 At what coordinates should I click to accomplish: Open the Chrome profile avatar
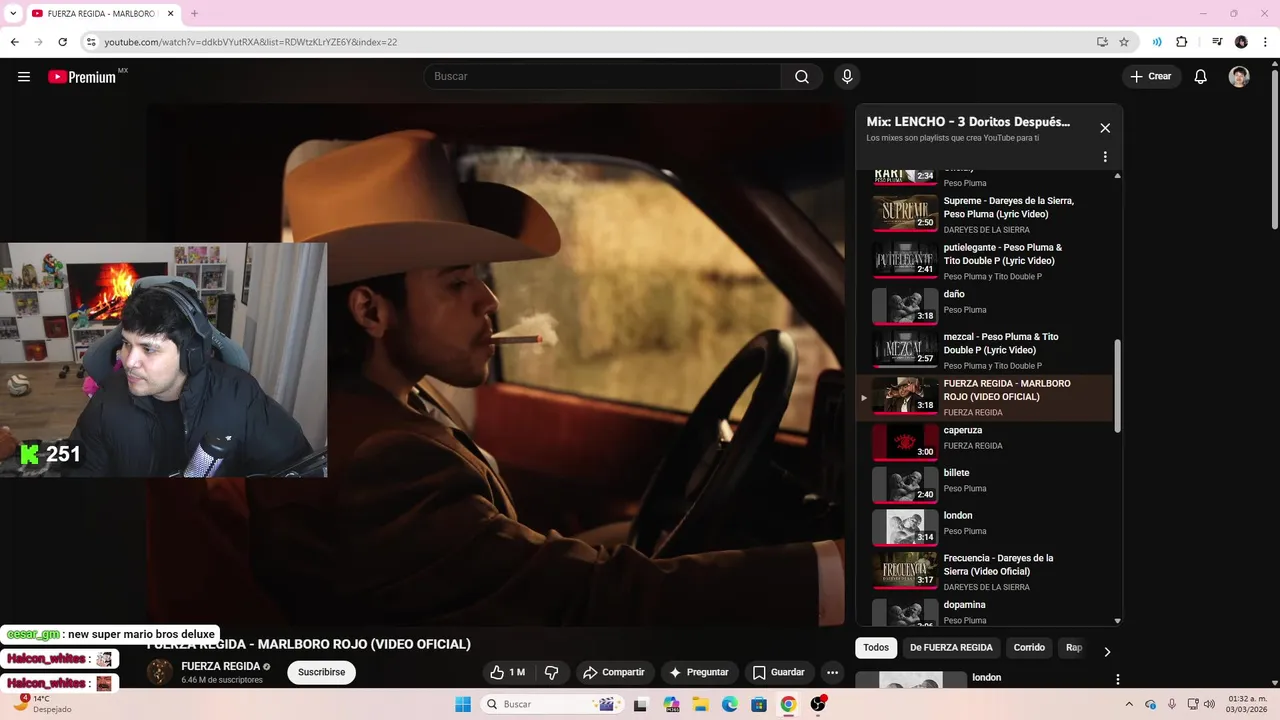1241,42
